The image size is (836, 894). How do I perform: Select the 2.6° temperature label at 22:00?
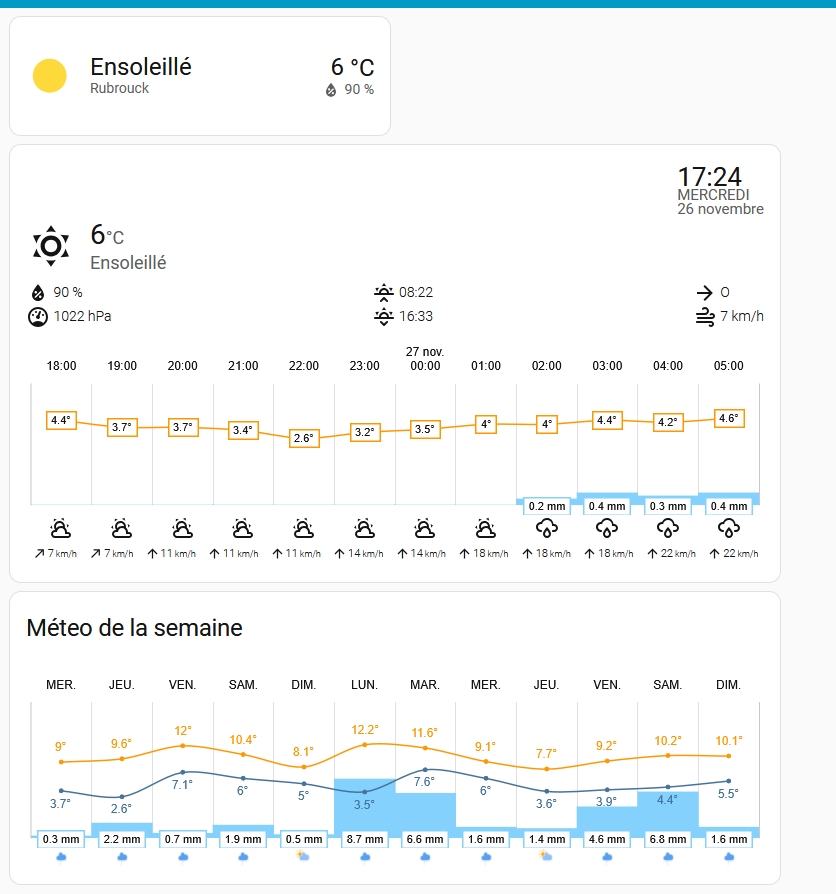[x=303, y=438]
